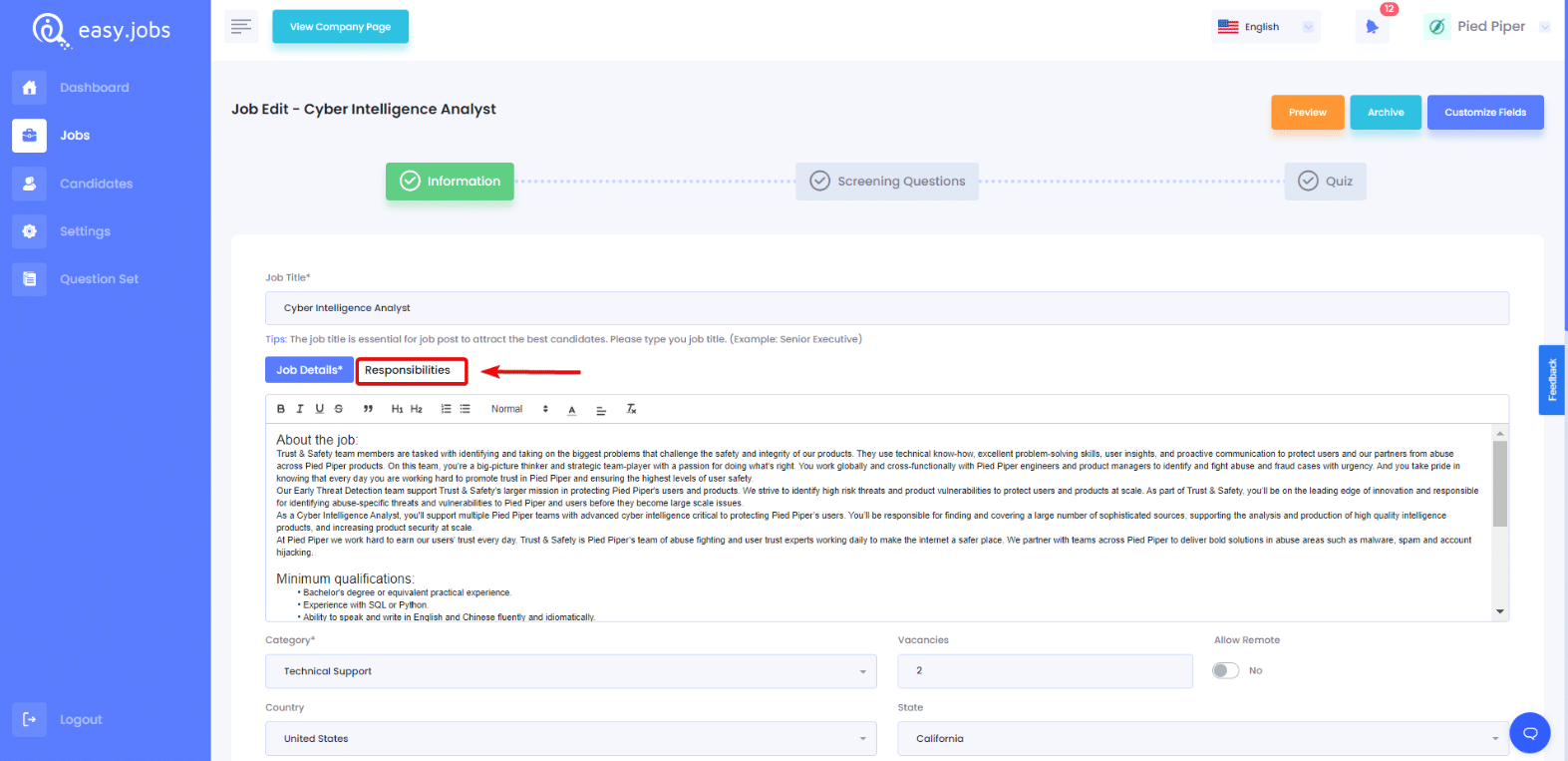The width and height of the screenshot is (1568, 761).
Task: Switch to the Responsibilities tab
Action: [x=408, y=370]
